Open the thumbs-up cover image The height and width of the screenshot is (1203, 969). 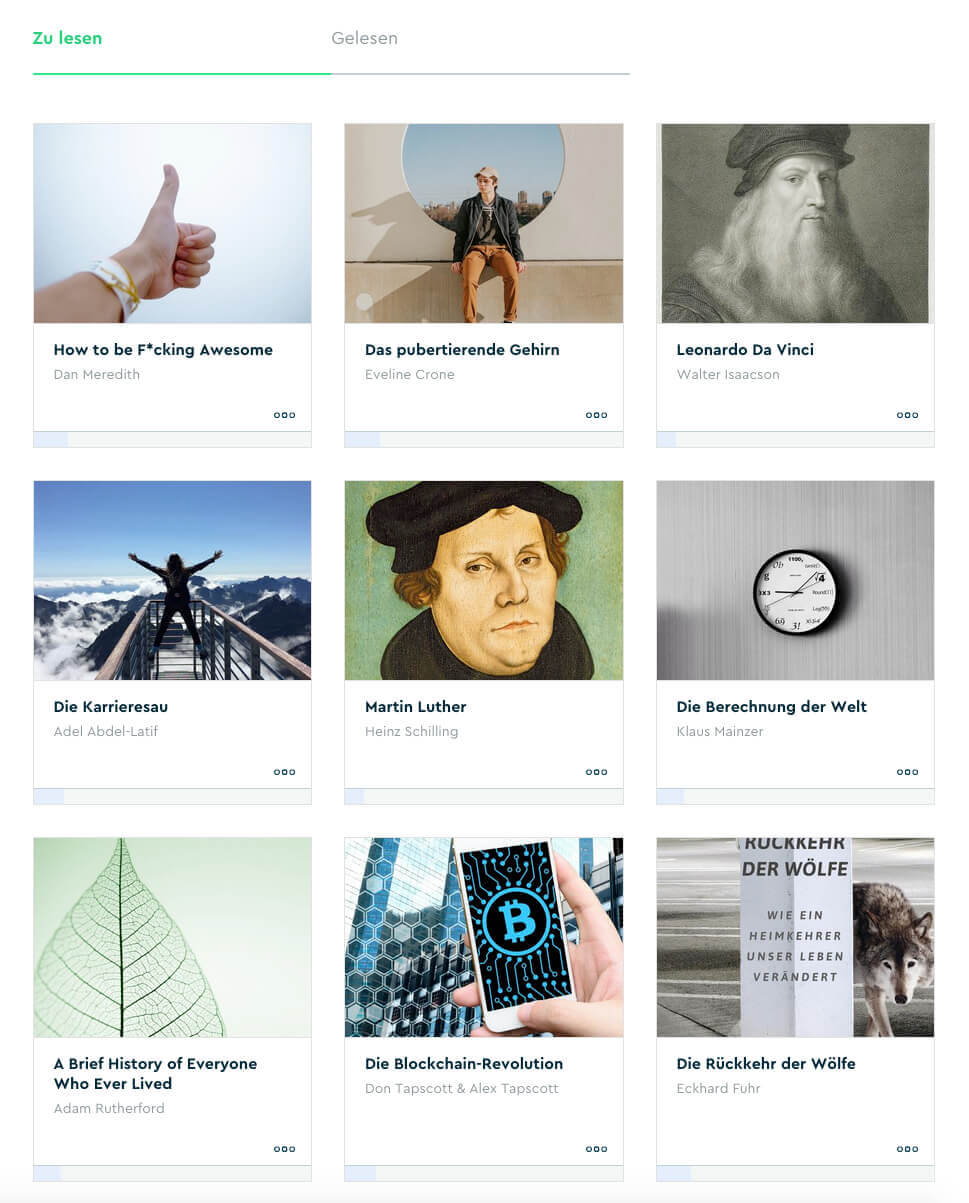coord(172,223)
